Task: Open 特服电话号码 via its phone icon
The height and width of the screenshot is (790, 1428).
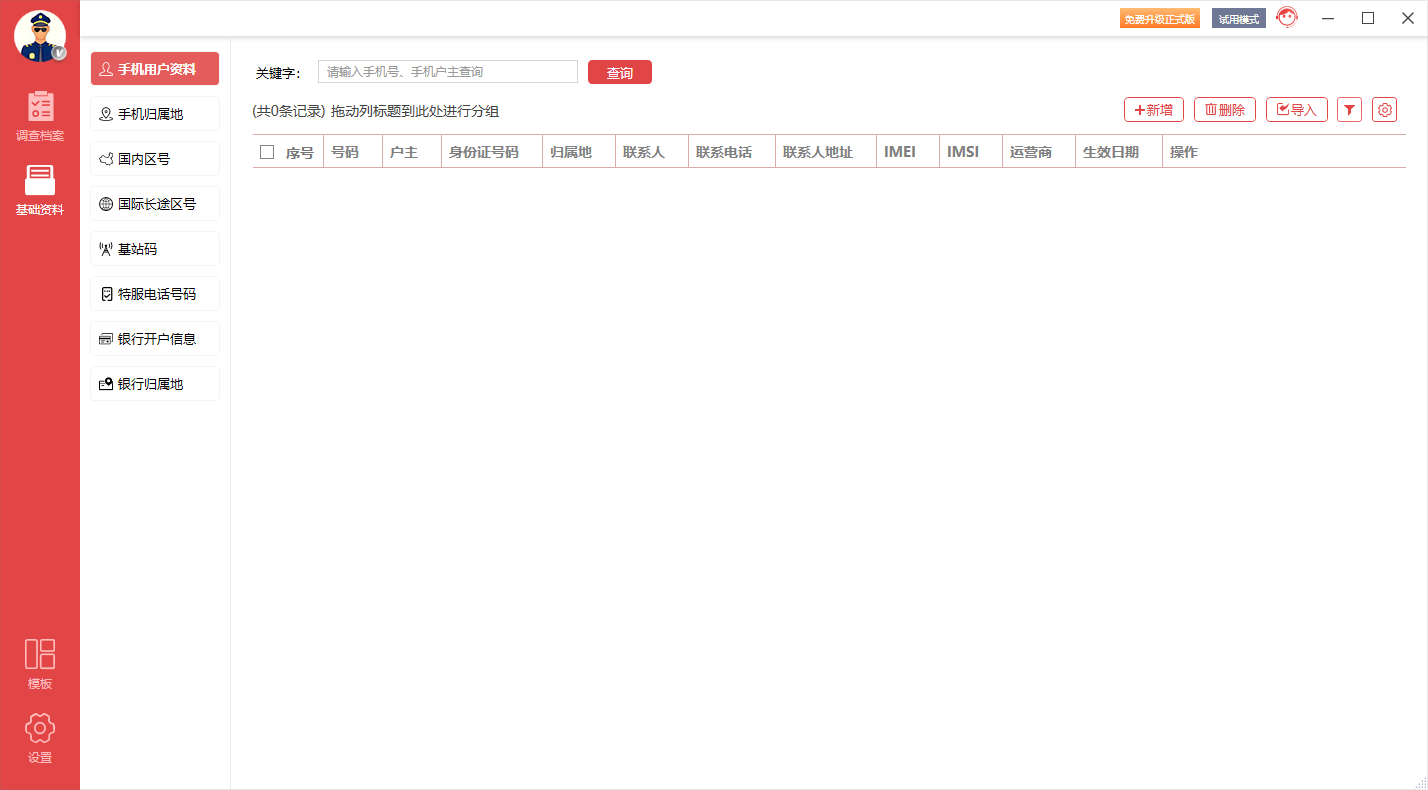Action: [154, 293]
